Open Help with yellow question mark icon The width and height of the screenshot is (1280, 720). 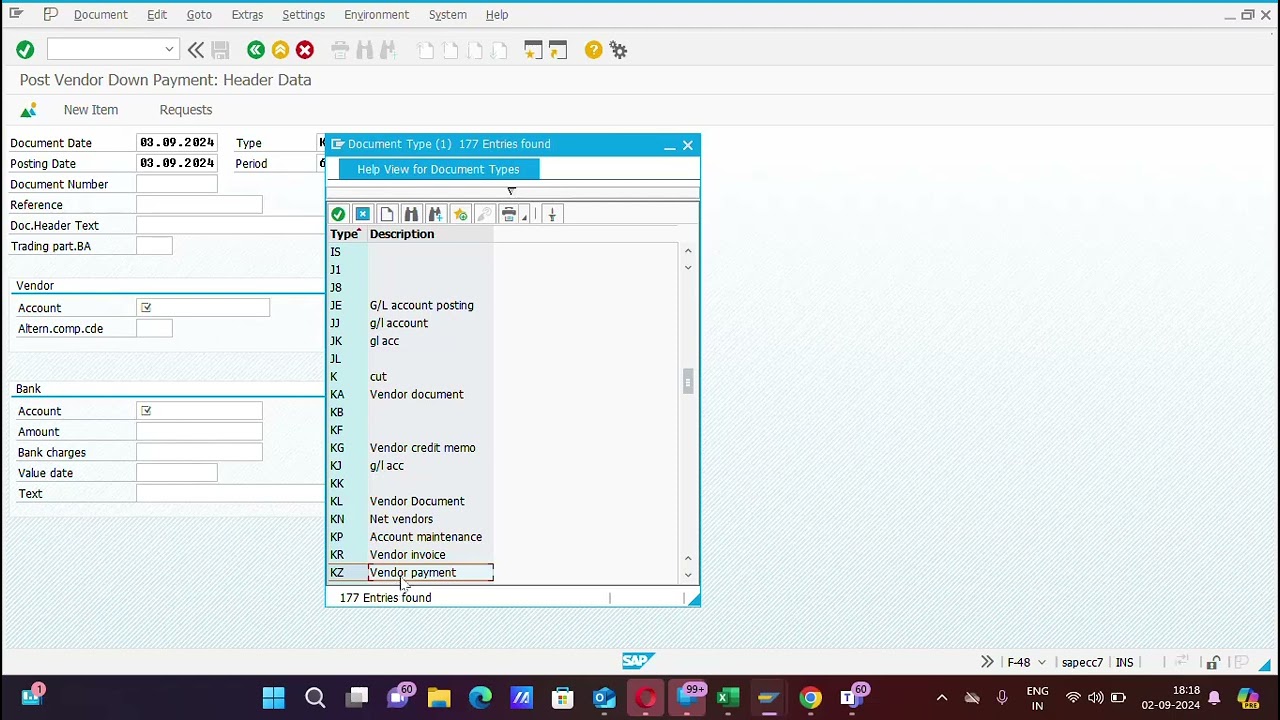tap(594, 49)
